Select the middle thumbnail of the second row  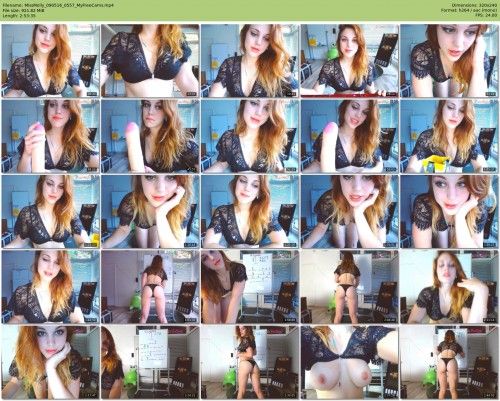click(x=250, y=136)
